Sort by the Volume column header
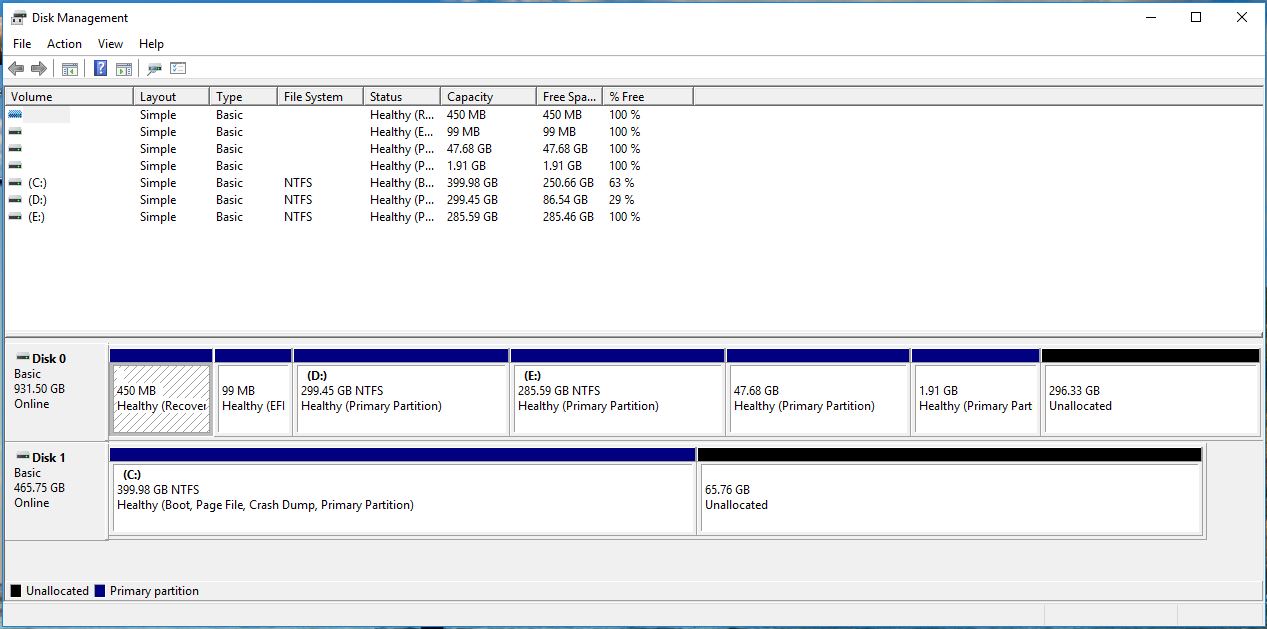The image size is (1267, 629). (69, 97)
